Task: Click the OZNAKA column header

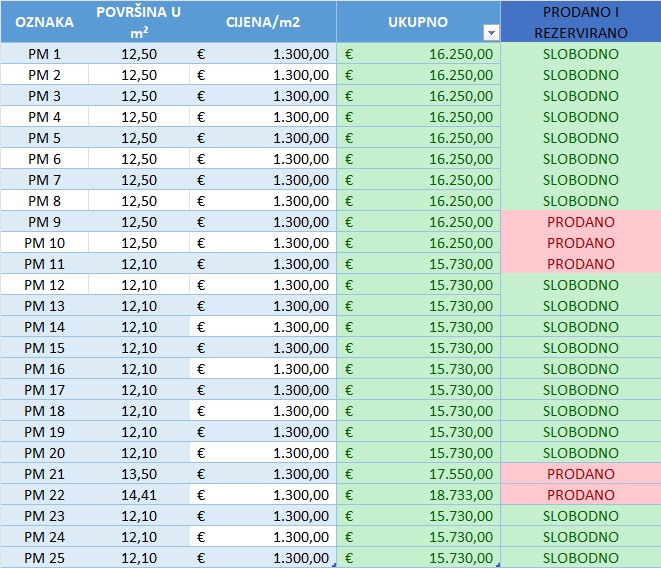Action: click(x=44, y=21)
